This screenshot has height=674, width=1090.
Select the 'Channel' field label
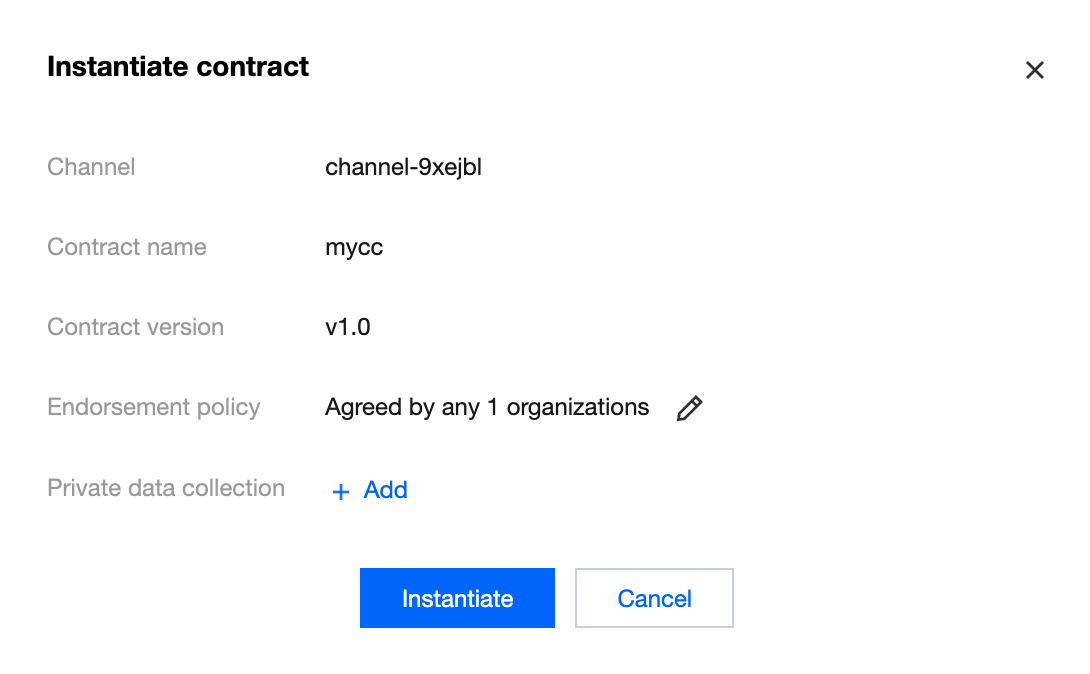tap(91, 167)
